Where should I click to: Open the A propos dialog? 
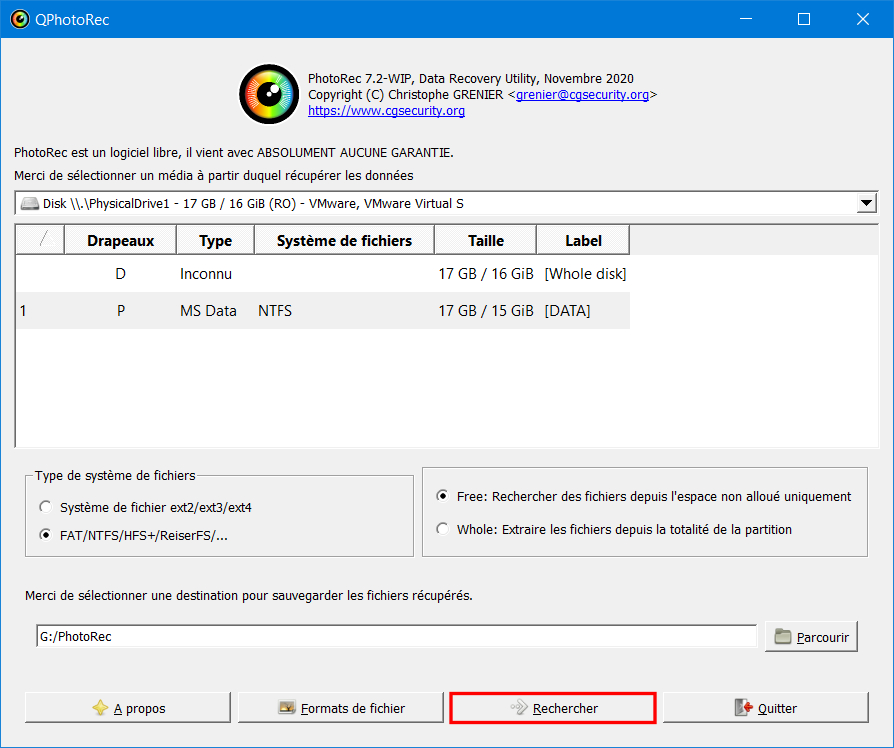click(128, 708)
